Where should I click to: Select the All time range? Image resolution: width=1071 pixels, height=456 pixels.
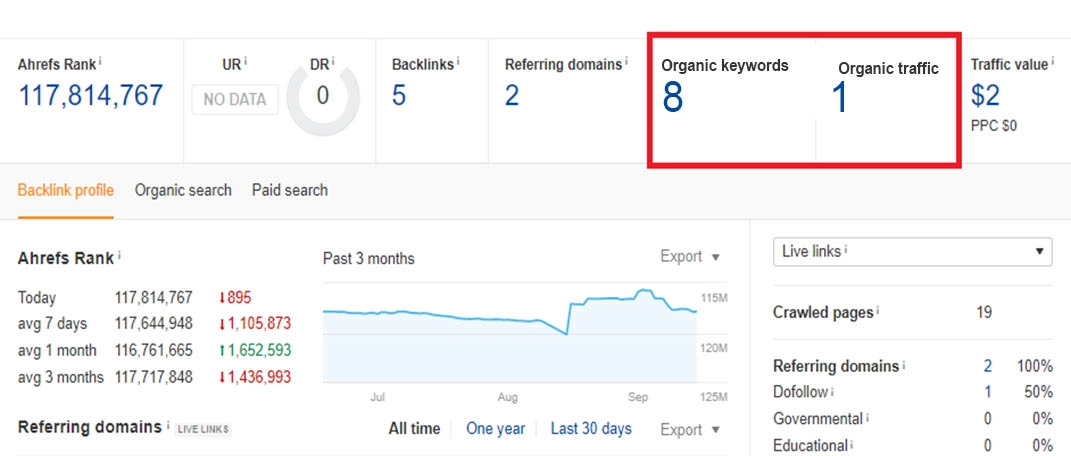point(414,428)
